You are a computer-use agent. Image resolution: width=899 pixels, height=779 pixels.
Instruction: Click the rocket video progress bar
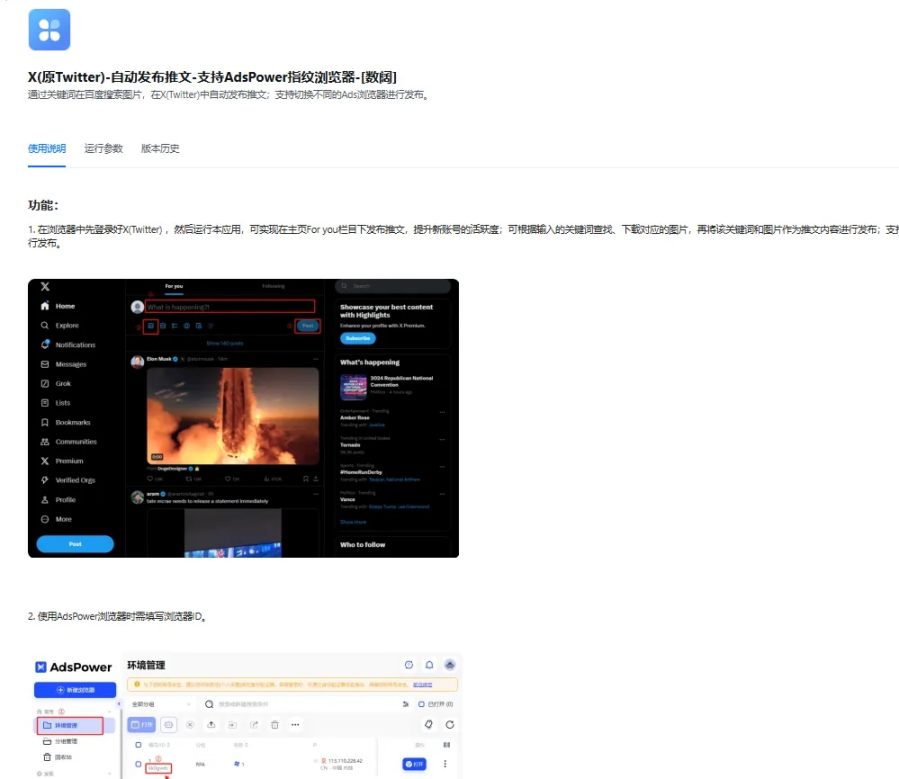point(231,462)
